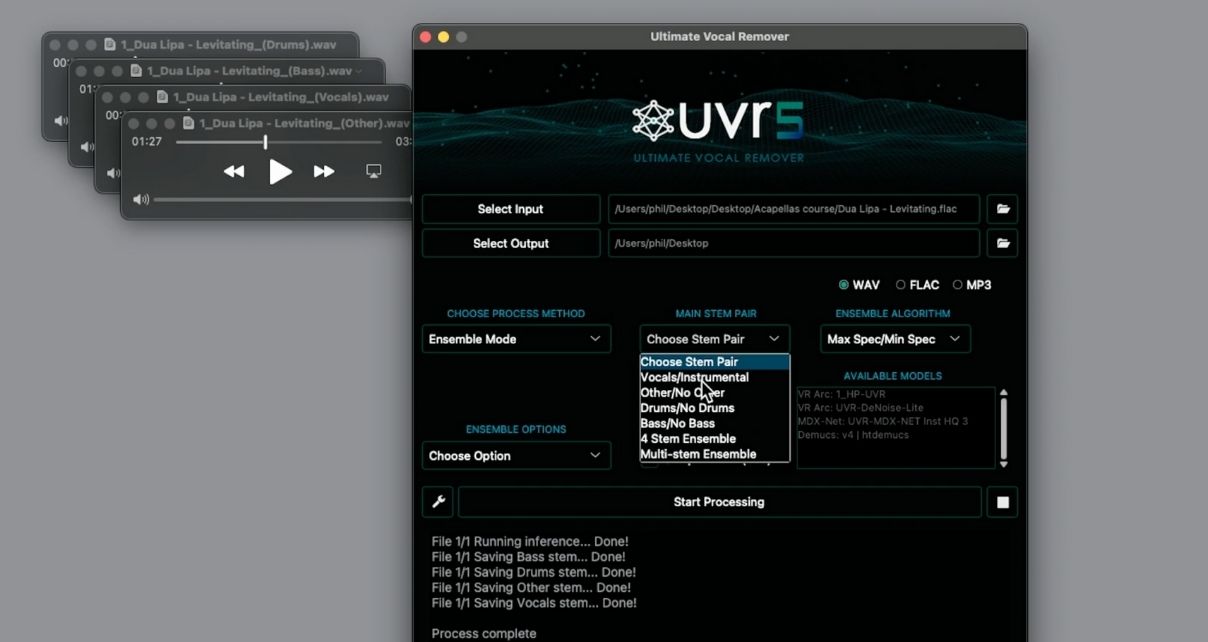Choose Vocals/Instrumental from stem pair list
The width and height of the screenshot is (1208, 642).
pyautogui.click(x=694, y=378)
